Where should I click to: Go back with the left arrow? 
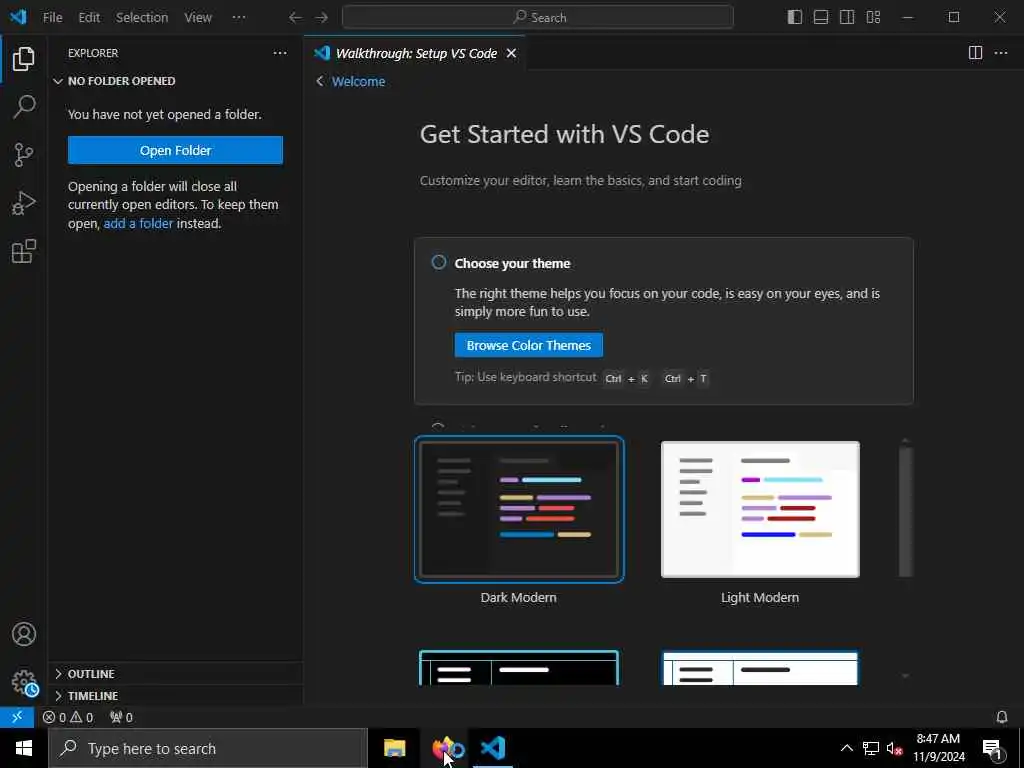coord(295,18)
